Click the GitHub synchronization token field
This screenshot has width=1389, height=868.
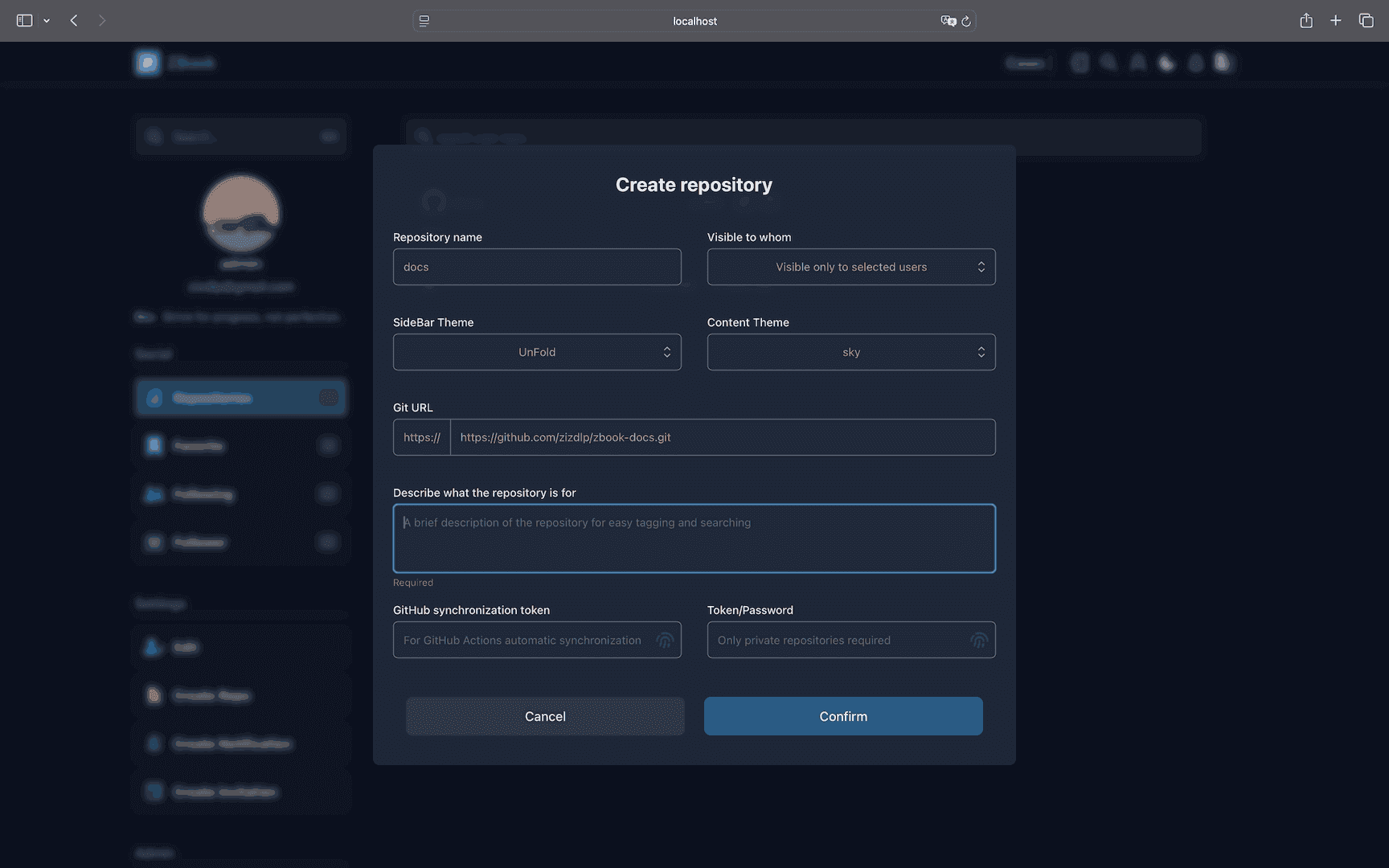click(x=537, y=640)
